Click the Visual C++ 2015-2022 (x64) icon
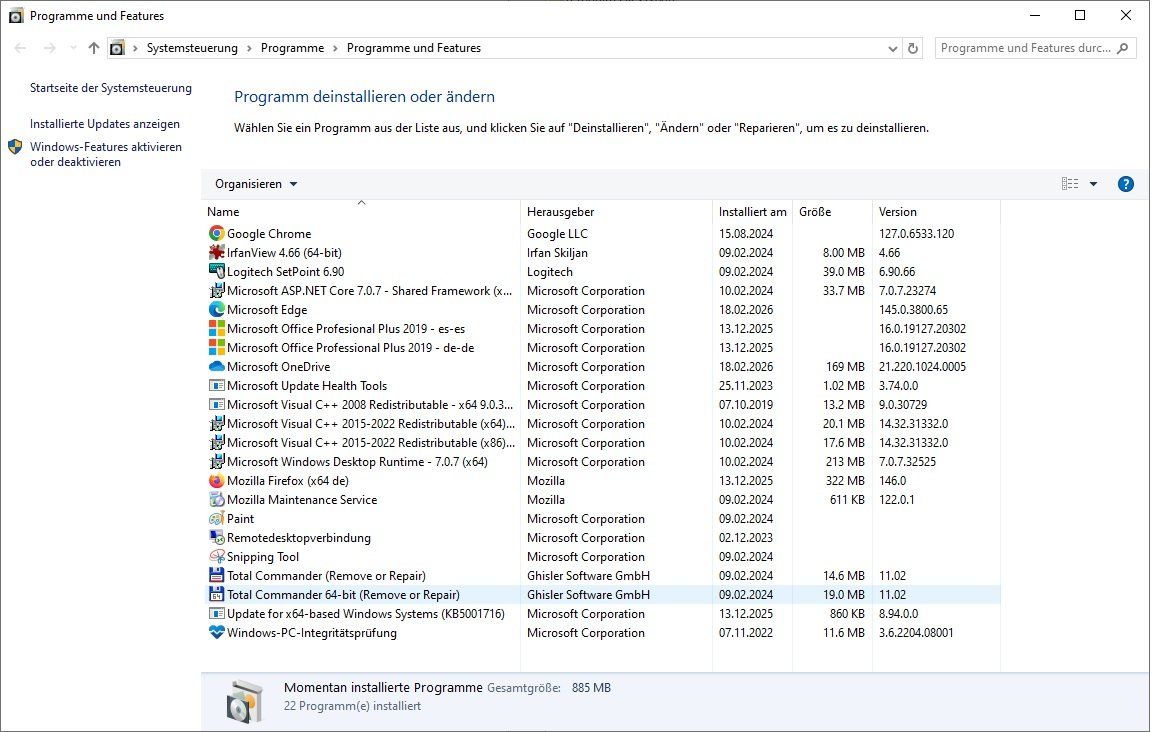 pyautogui.click(x=217, y=424)
